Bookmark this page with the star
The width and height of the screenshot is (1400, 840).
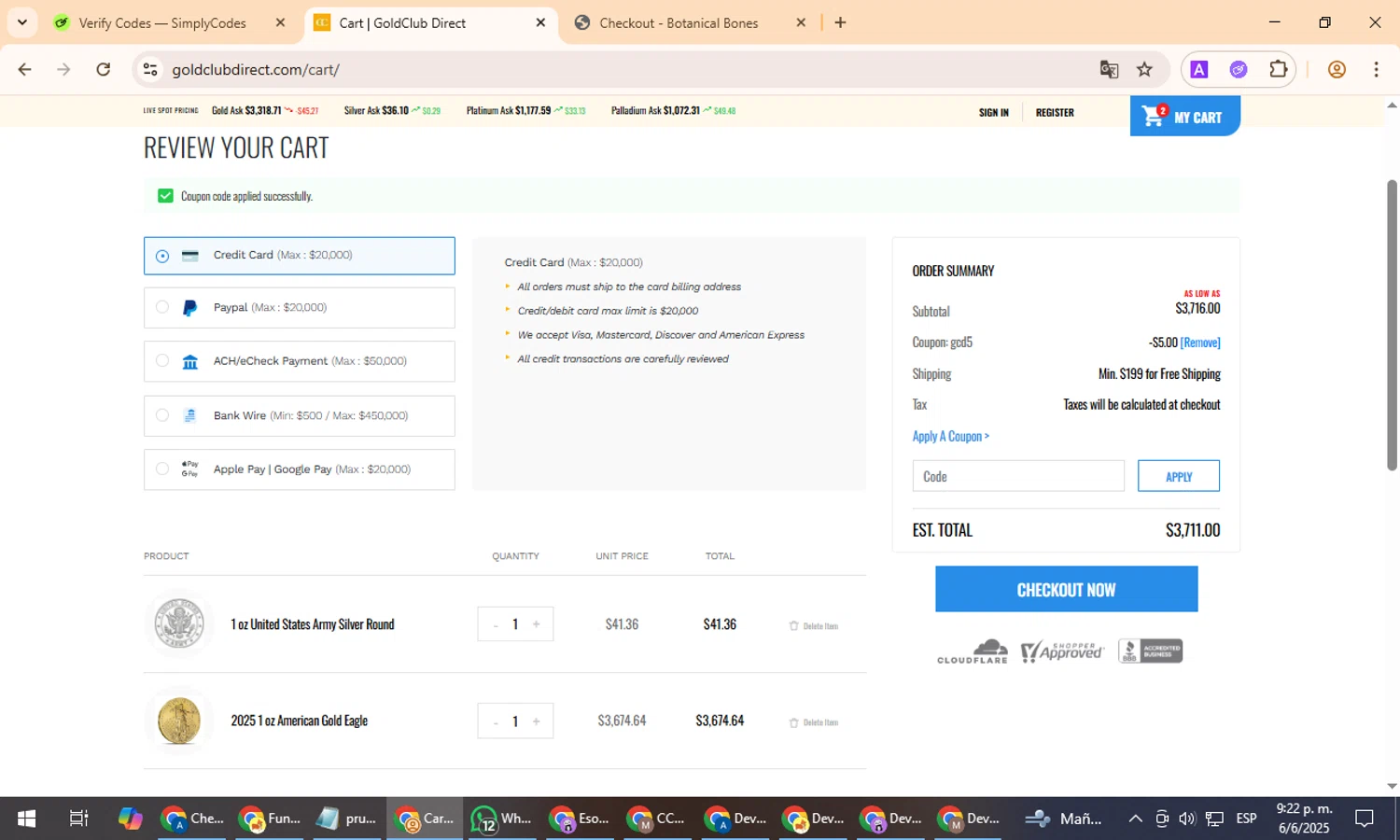point(1144,69)
